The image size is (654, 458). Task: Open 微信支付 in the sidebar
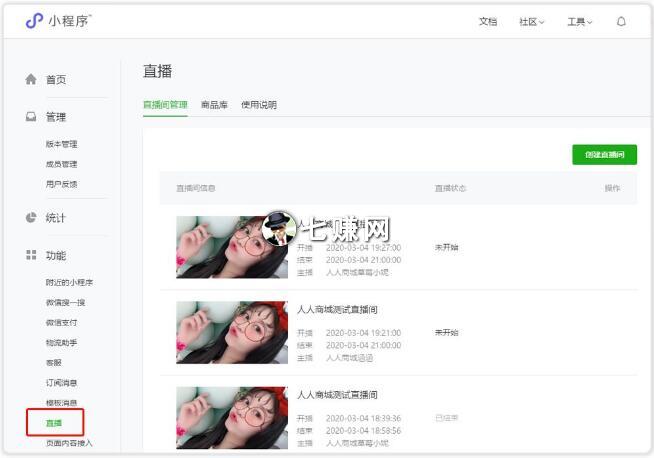tap(61, 322)
